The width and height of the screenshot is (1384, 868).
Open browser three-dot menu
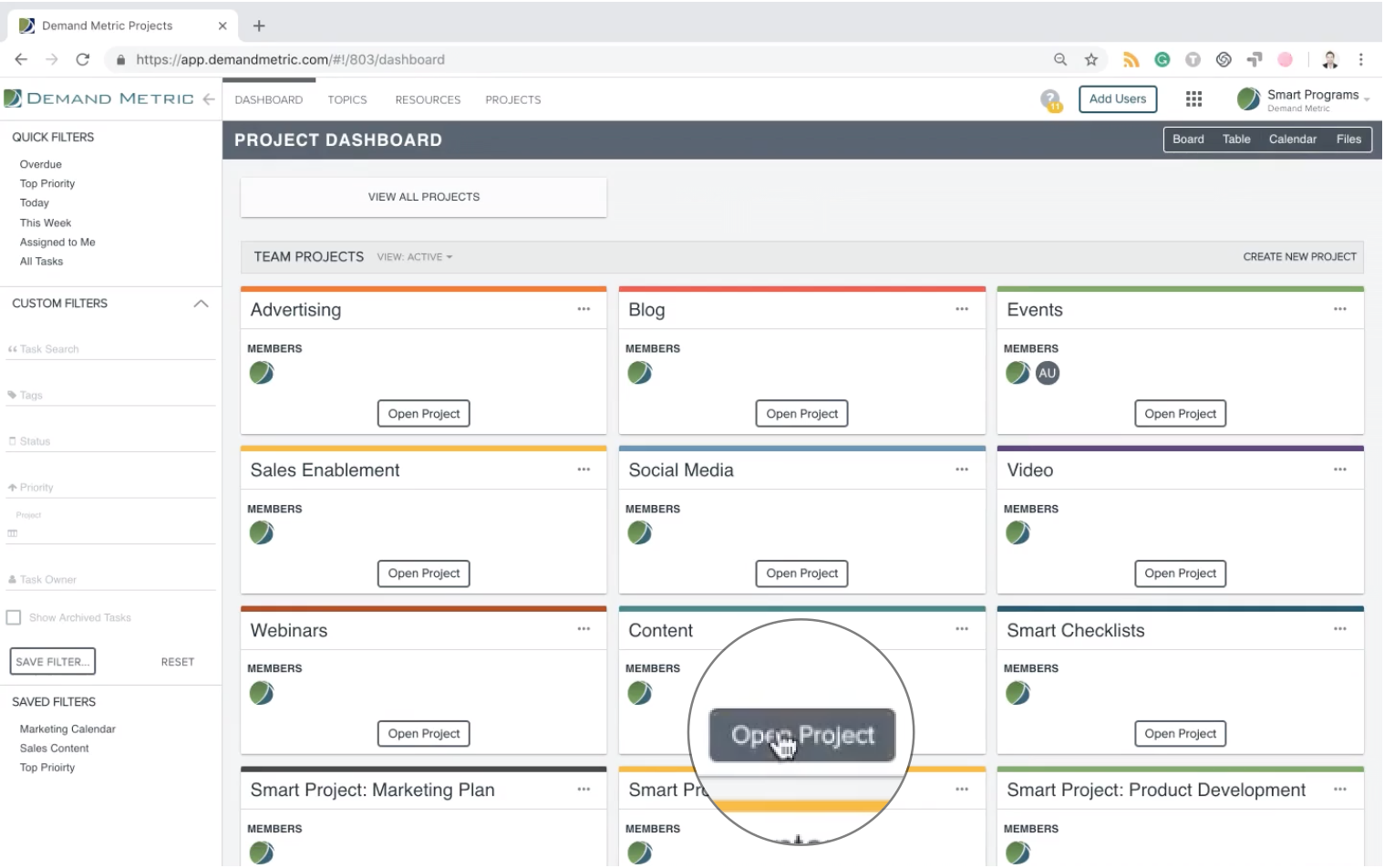tap(1361, 59)
